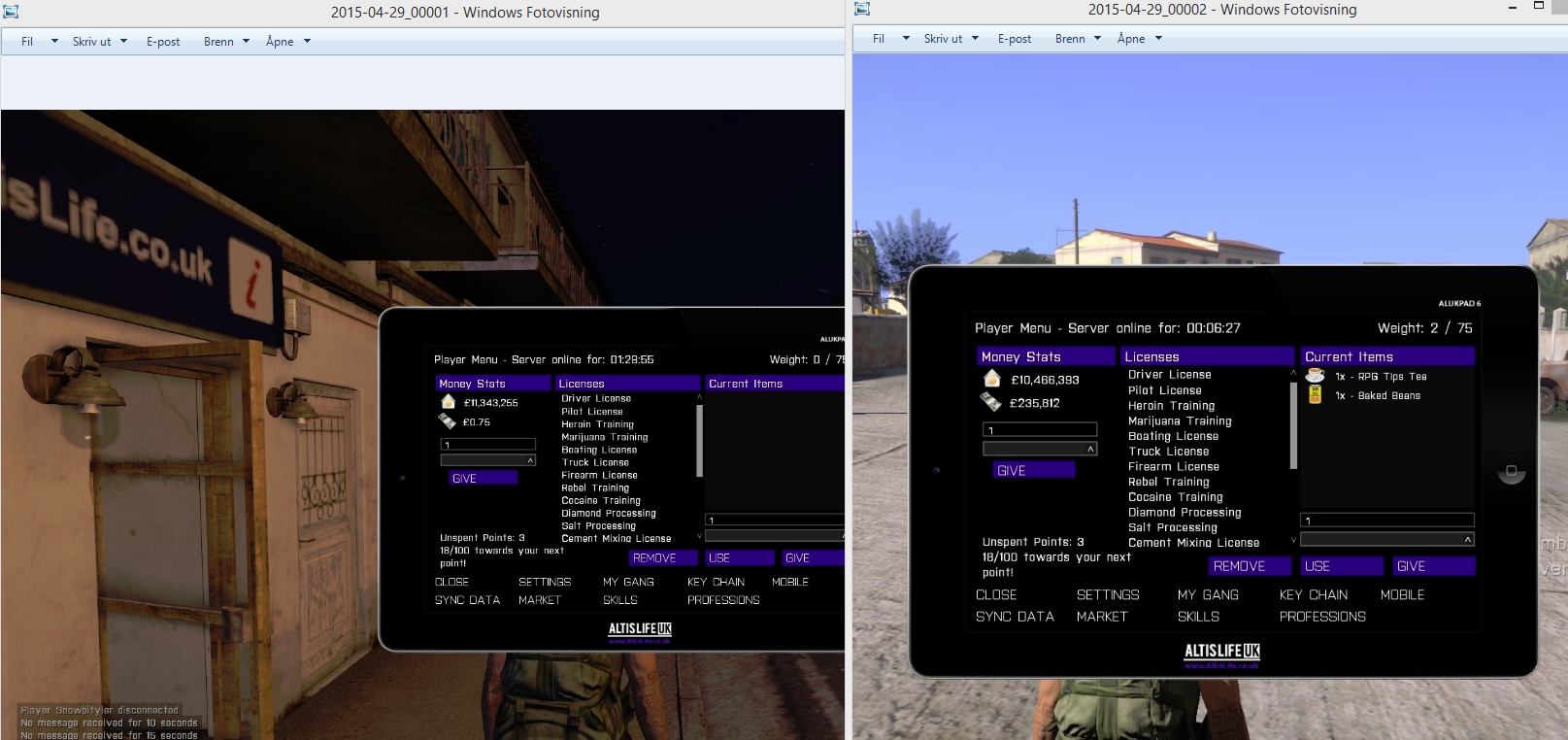Open KEY CHAIN in 00002 player menu
The width and height of the screenshot is (1568, 740).
coord(1313,594)
